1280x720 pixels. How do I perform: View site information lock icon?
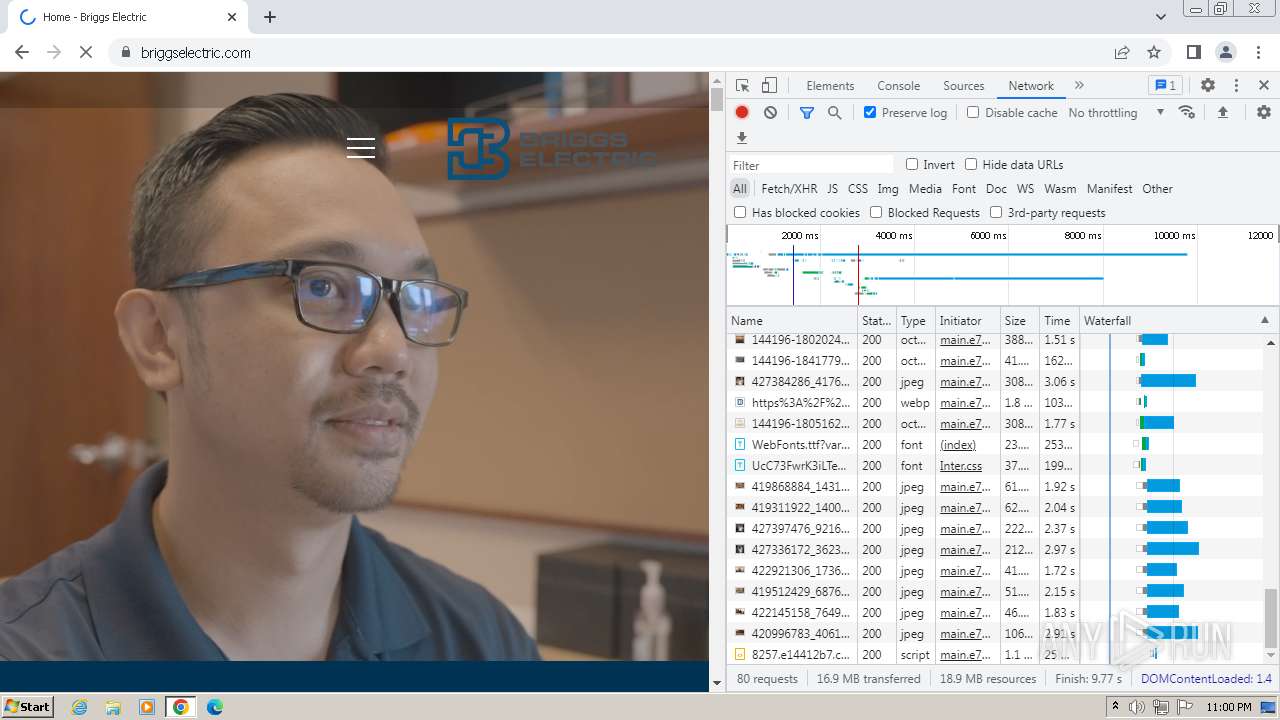coord(126,52)
